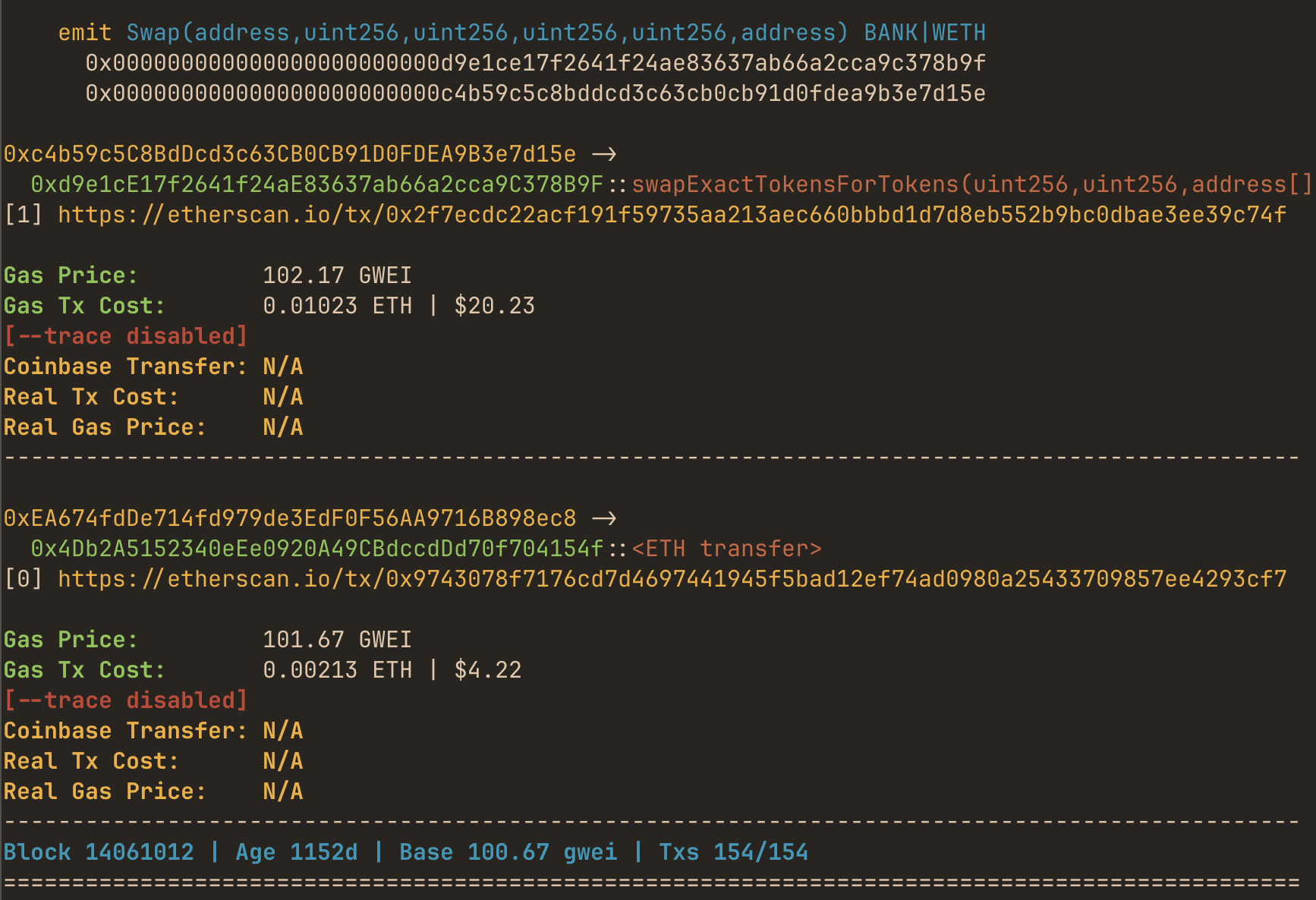1316x900 pixels.
Task: Click the ETH transfer label
Action: tap(727, 549)
